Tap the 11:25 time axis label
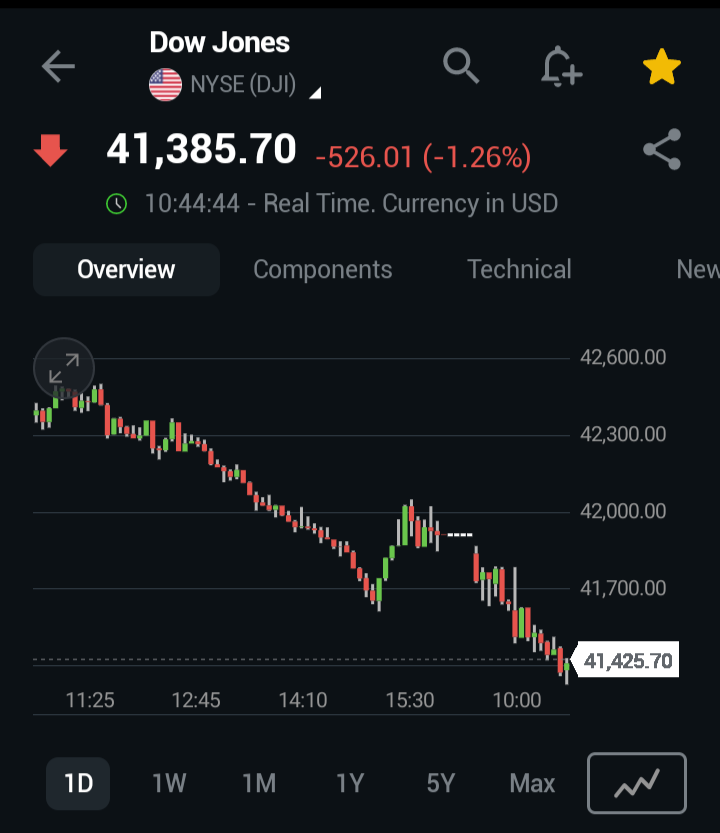The height and width of the screenshot is (833, 720). [90, 700]
